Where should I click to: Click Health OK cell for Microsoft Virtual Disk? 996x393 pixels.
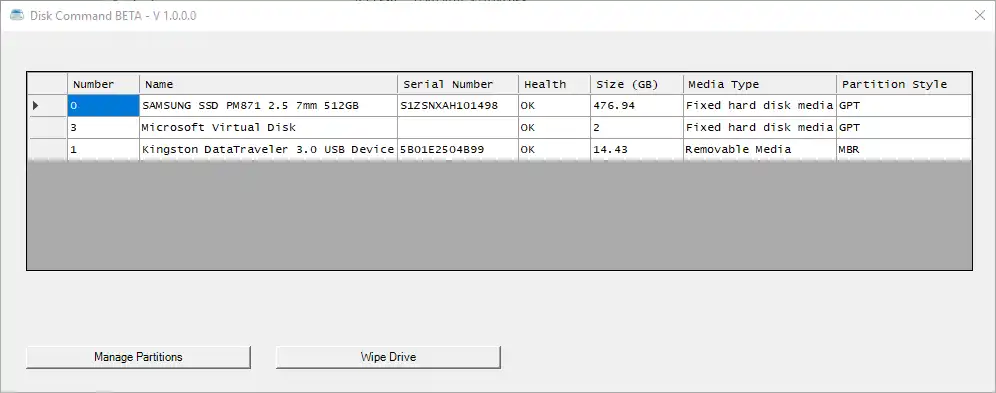tap(554, 128)
